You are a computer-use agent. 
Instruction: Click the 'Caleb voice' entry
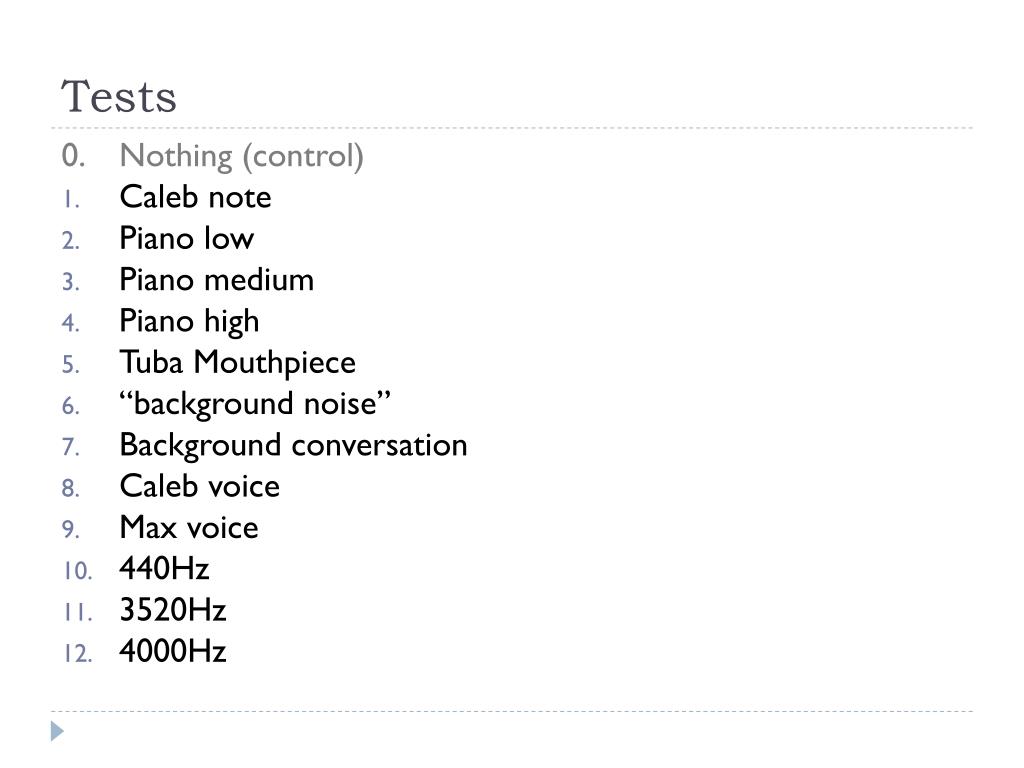(200, 486)
